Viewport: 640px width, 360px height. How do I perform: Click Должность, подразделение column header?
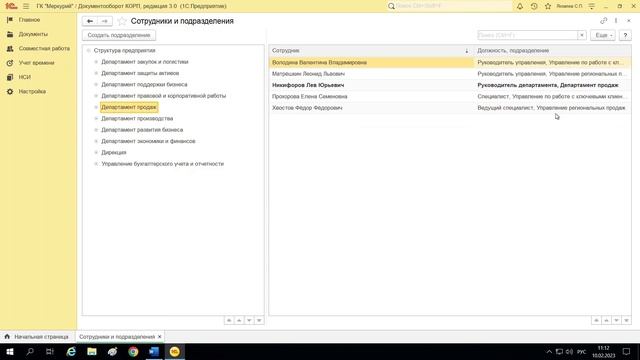click(x=552, y=51)
